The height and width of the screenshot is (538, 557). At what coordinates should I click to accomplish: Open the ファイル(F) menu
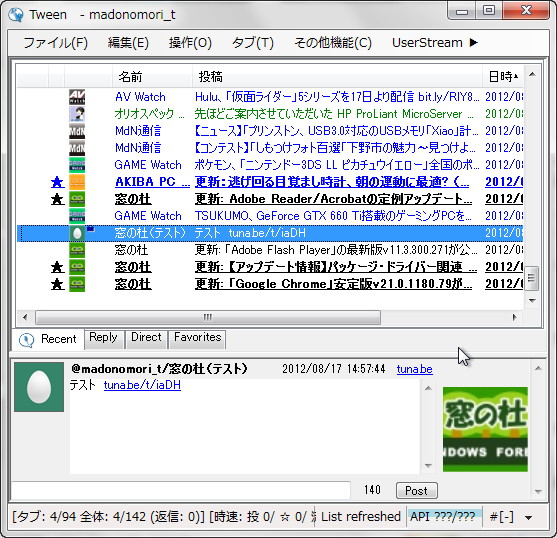coord(55,43)
